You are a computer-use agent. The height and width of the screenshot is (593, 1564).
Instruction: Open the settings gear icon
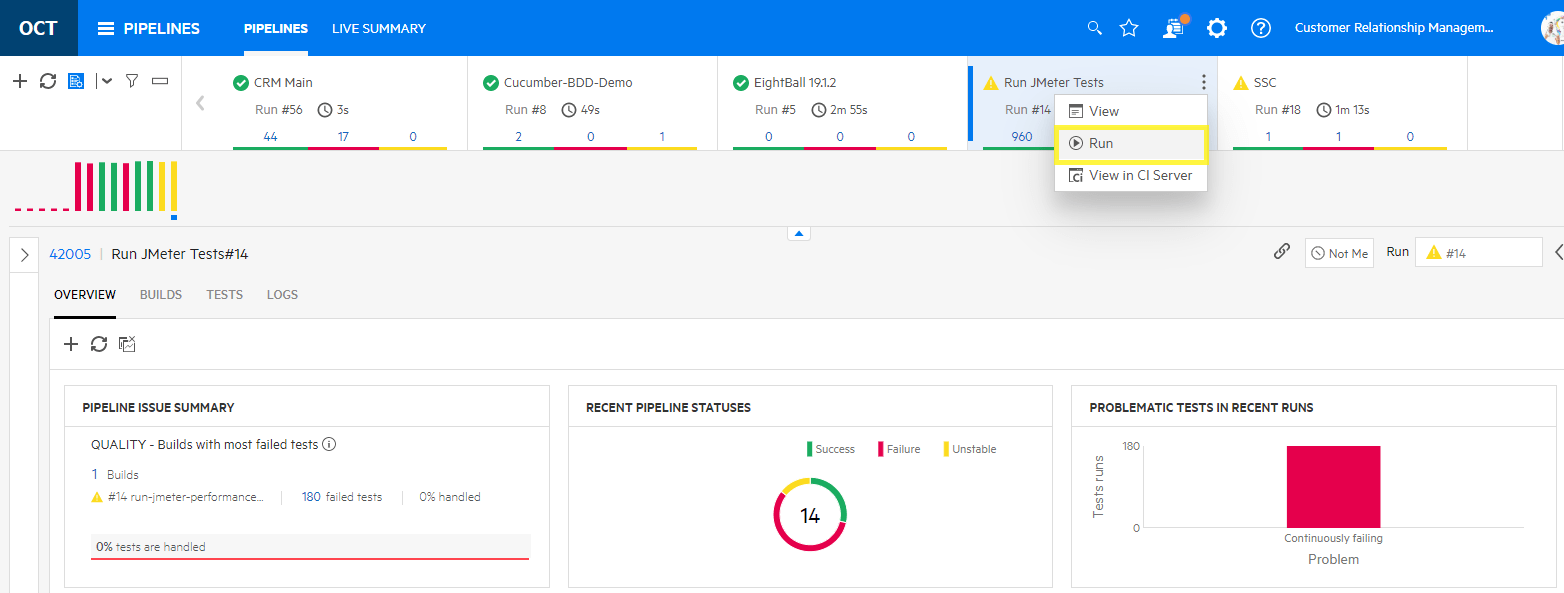1216,28
